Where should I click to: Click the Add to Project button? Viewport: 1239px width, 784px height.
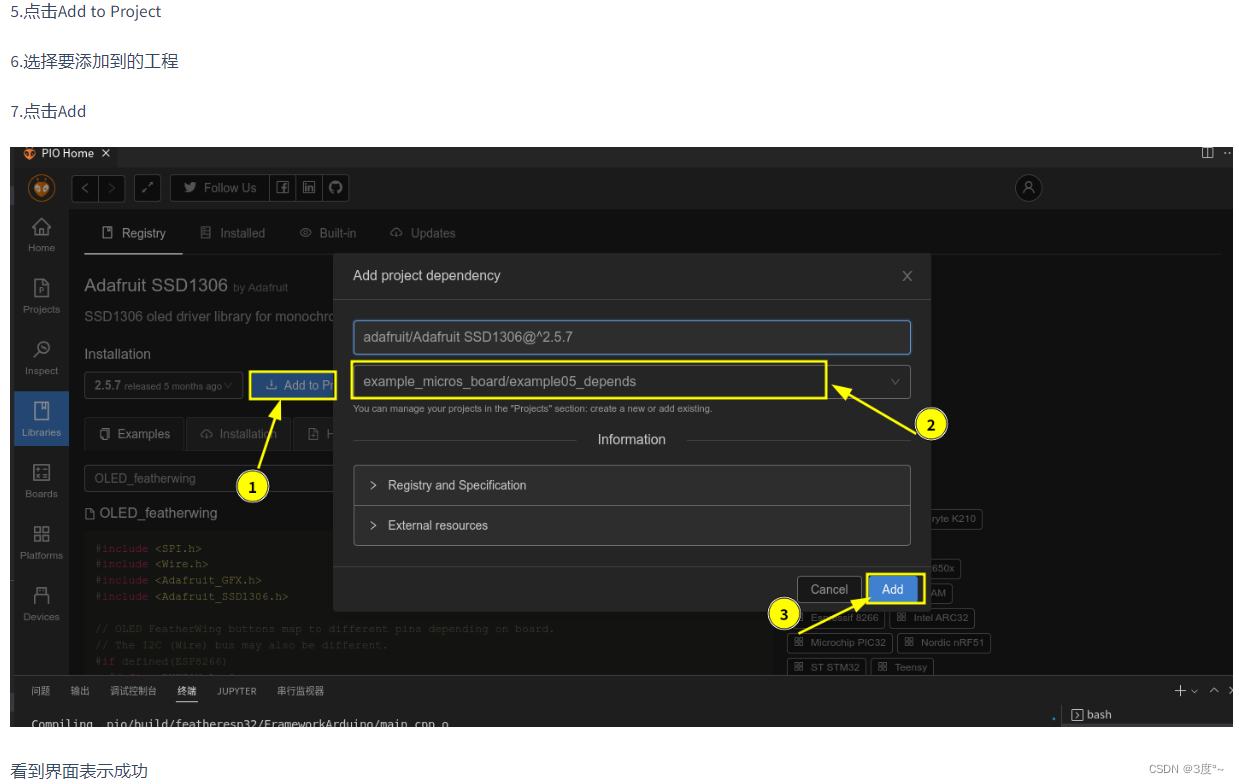pos(292,385)
